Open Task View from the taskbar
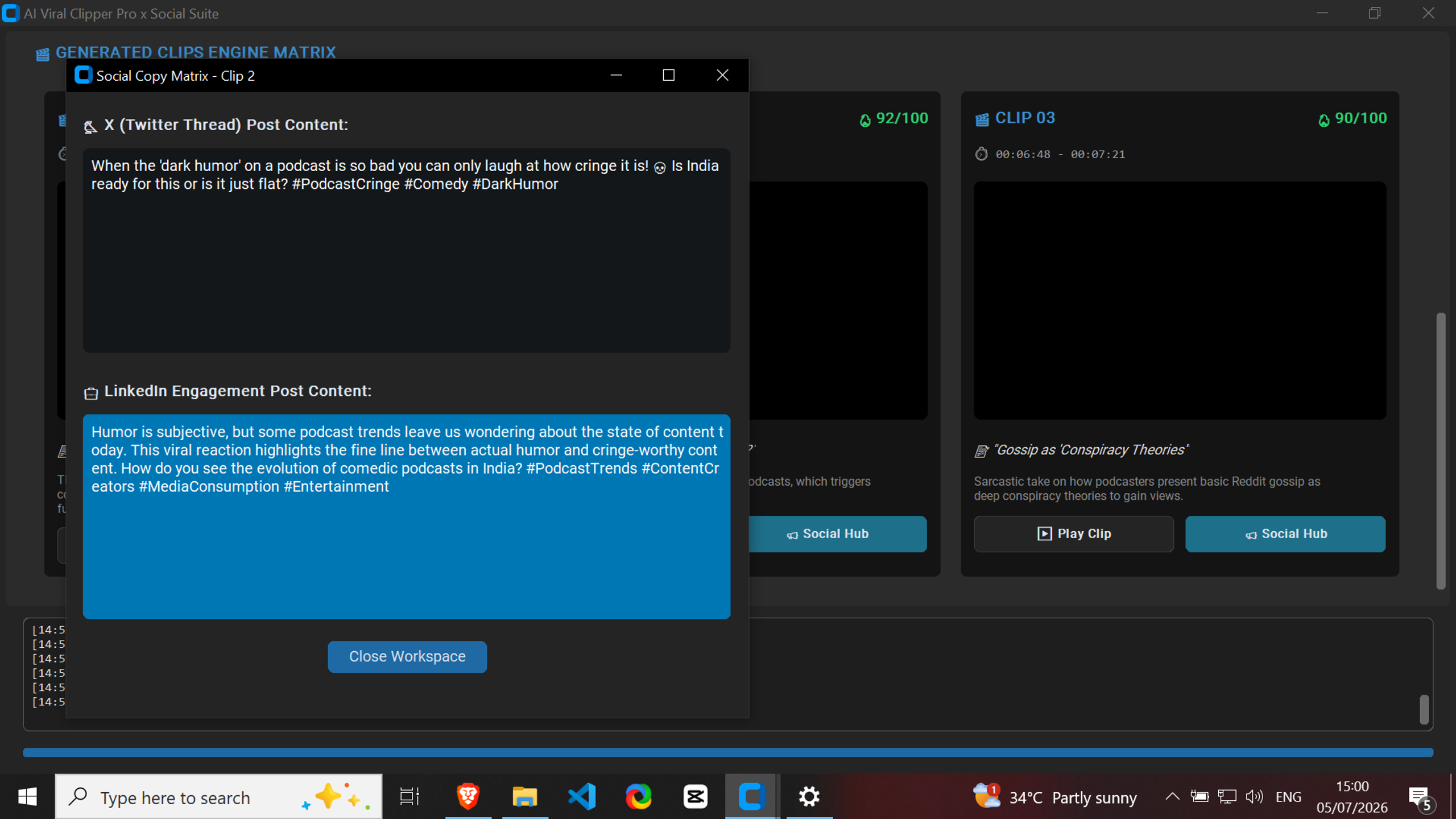Viewport: 1456px width, 819px height. (x=409, y=797)
